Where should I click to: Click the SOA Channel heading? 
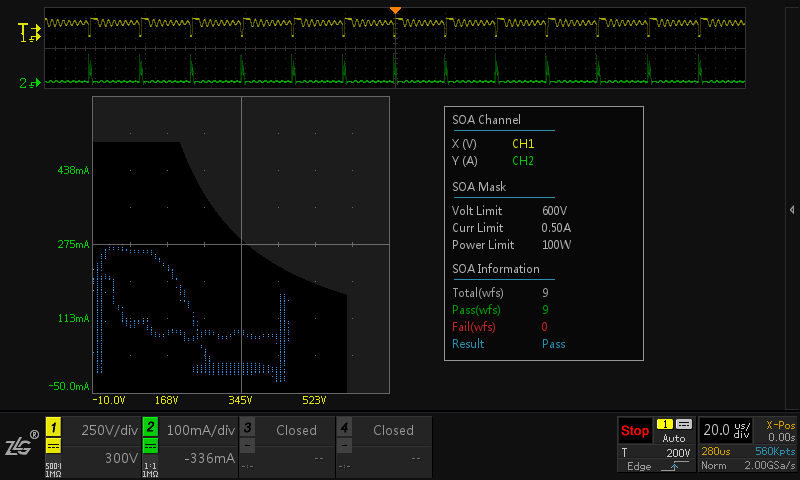click(486, 120)
